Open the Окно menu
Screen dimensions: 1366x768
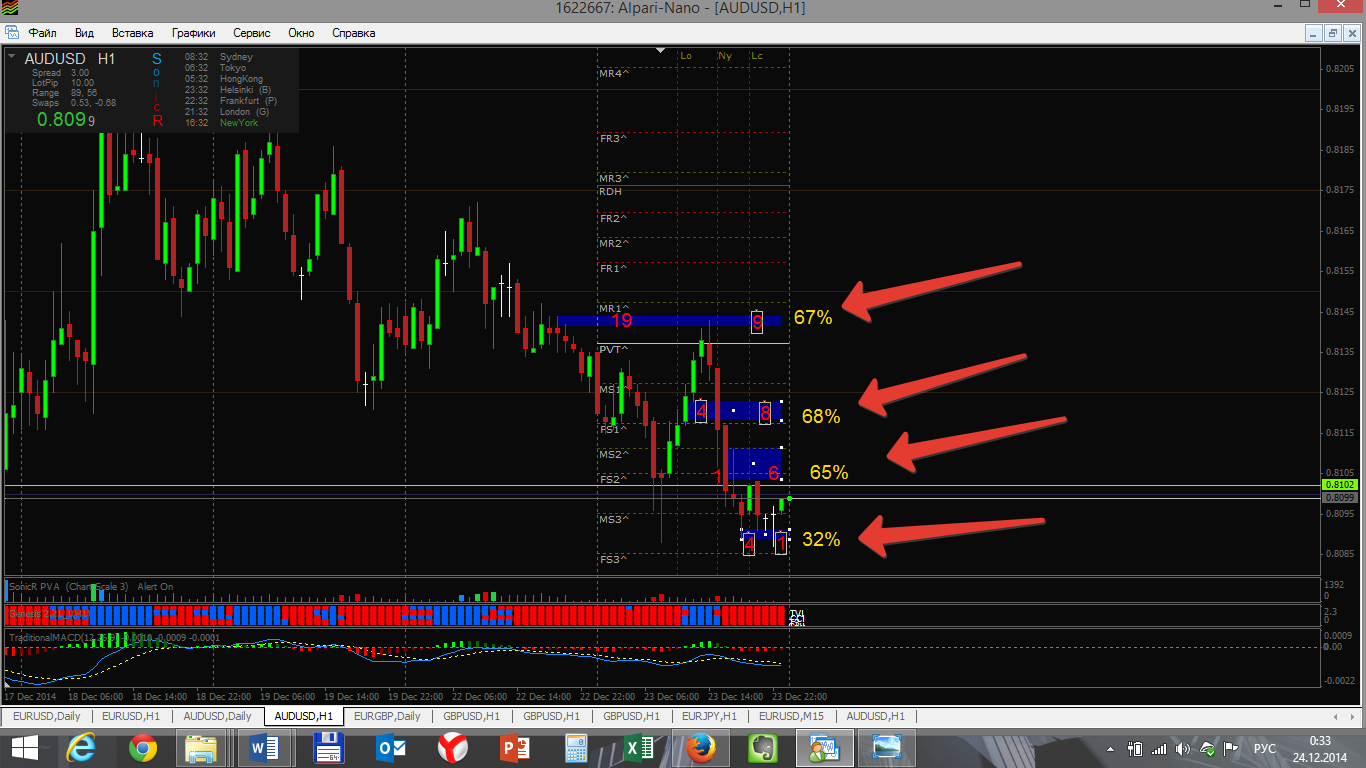[x=301, y=33]
